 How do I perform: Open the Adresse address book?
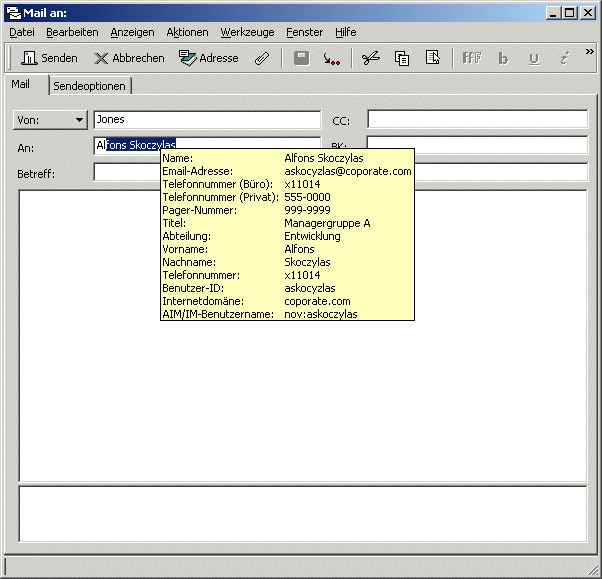(x=208, y=58)
